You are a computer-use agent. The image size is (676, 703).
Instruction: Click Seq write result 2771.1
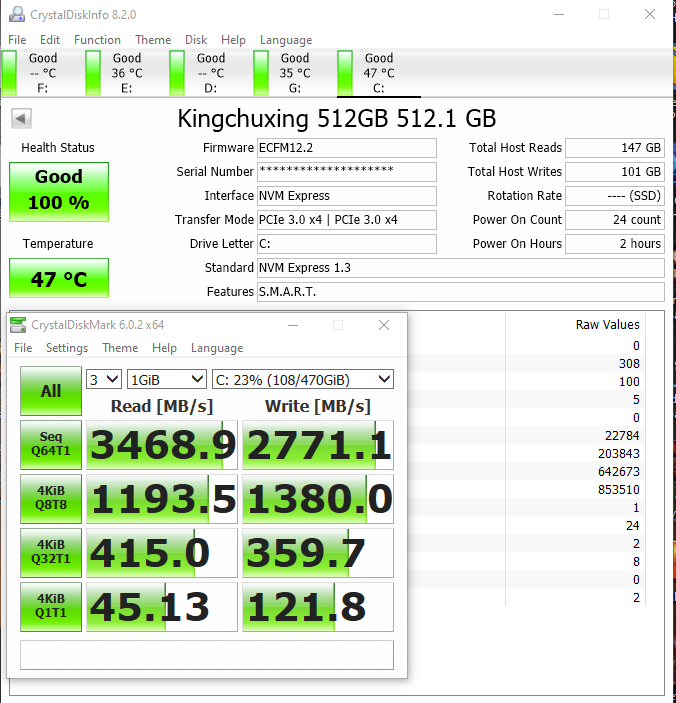(318, 445)
